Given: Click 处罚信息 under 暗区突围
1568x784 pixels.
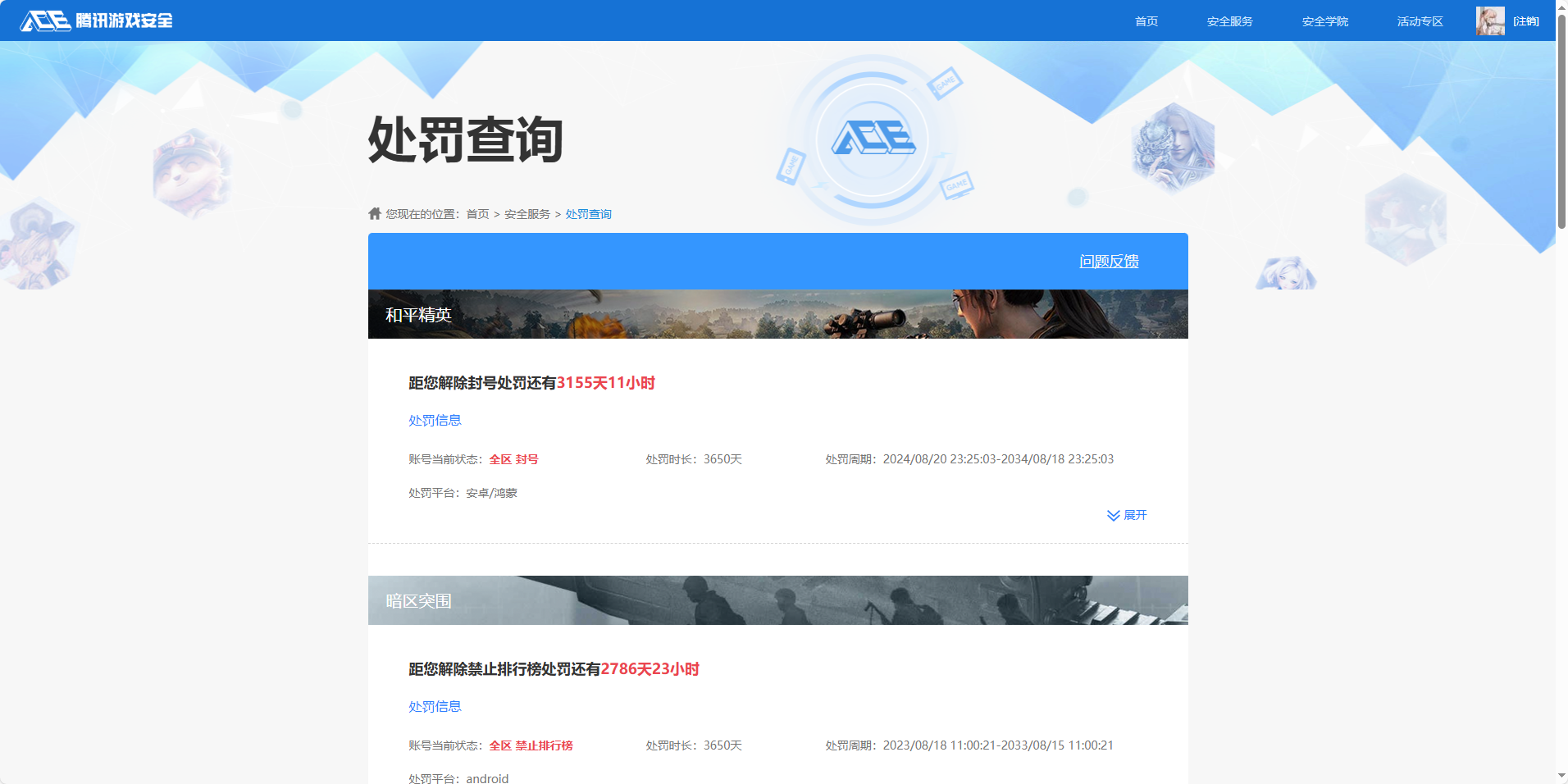Looking at the screenshot, I should pyautogui.click(x=434, y=705).
